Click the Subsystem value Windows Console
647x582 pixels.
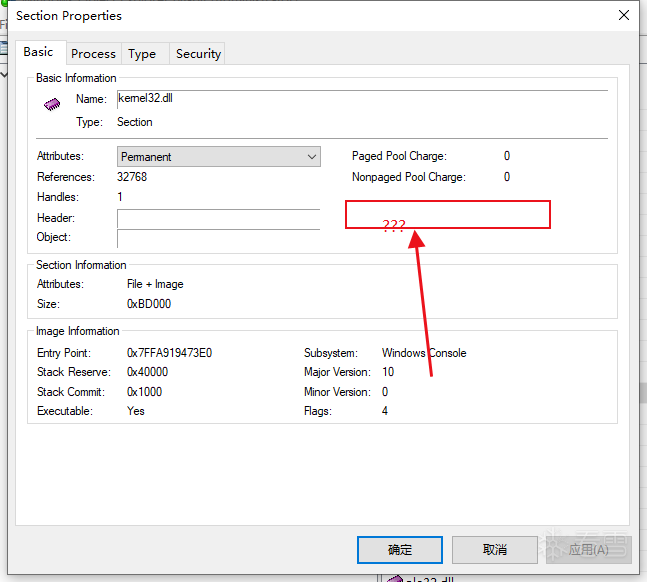pyautogui.click(x=424, y=353)
